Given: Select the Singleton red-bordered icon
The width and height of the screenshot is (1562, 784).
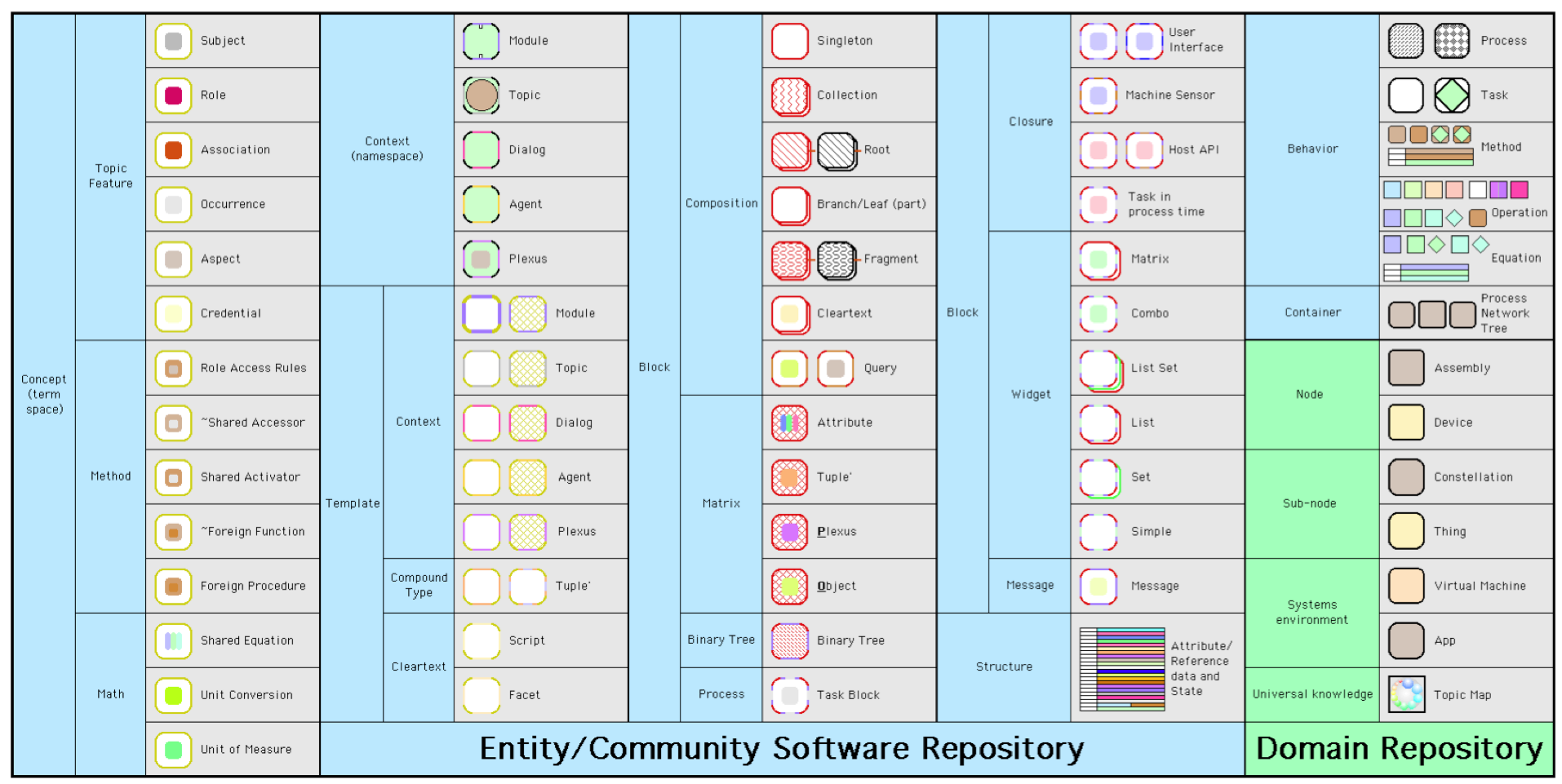Looking at the screenshot, I should [x=789, y=41].
